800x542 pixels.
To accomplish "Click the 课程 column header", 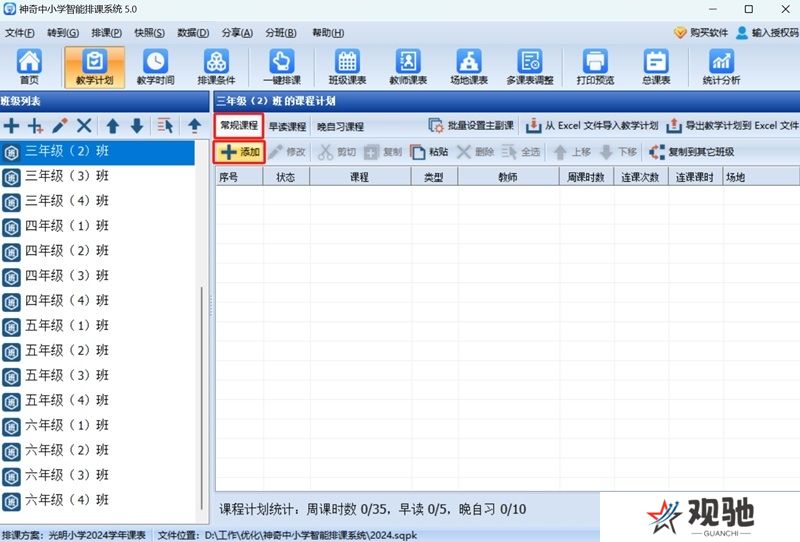I will 360,177.
